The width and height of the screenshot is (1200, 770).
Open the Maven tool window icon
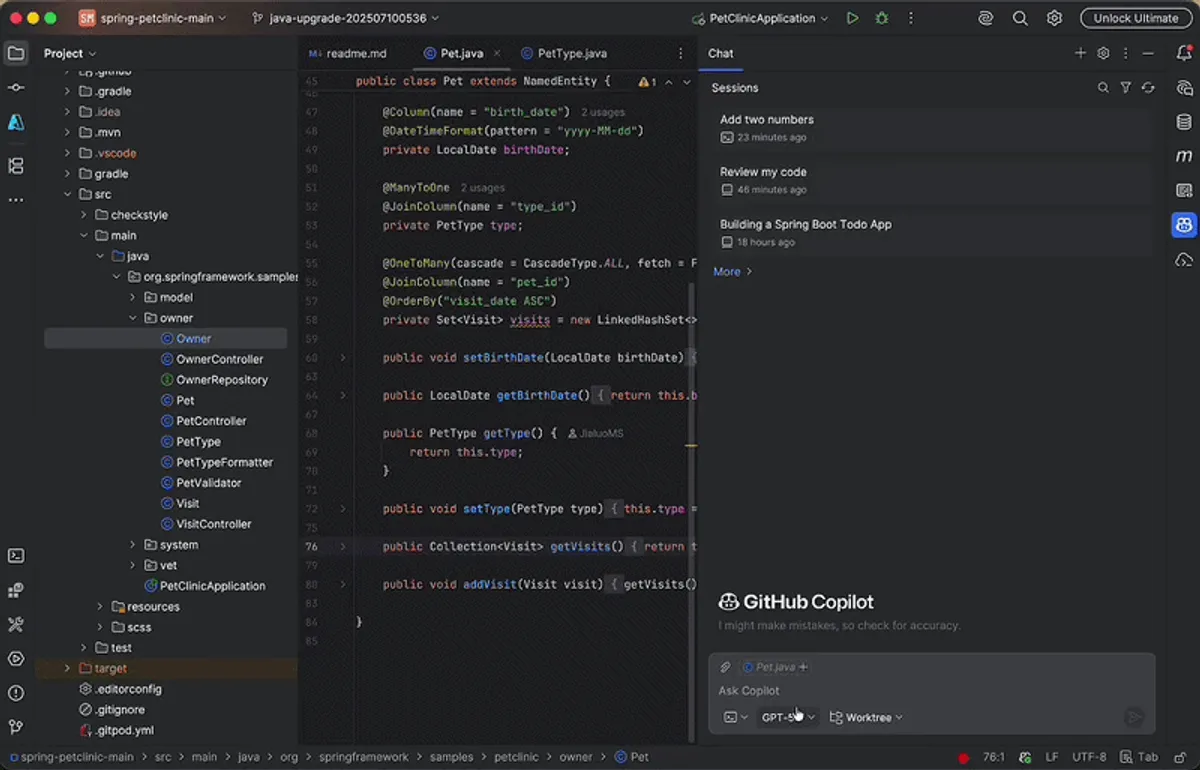click(1184, 156)
